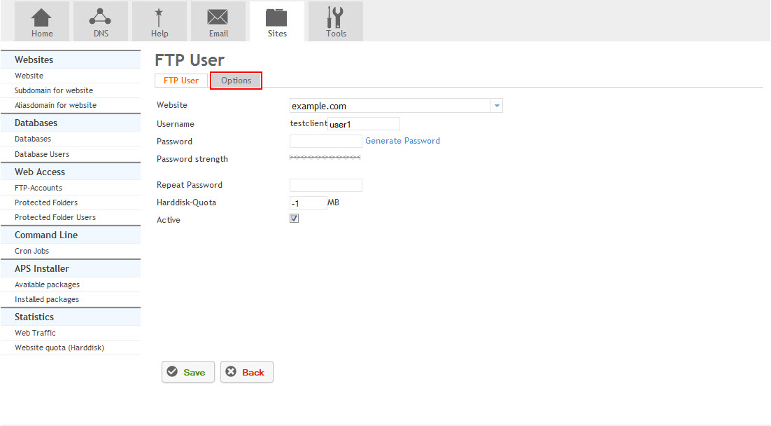Focus the Repeat Password input field

(x=326, y=185)
